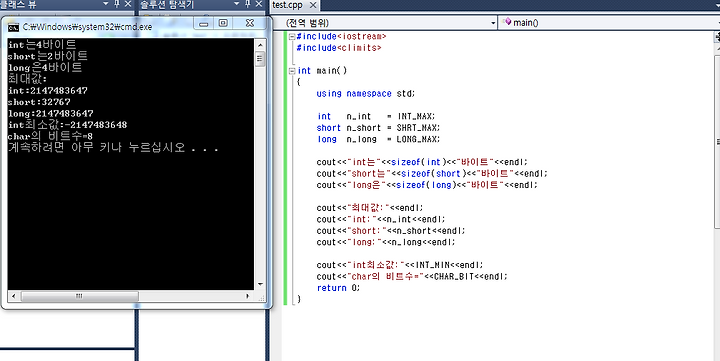Click the console horizontal scrollbar right arrow
The width and height of the screenshot is (720, 361).
(x=248, y=296)
